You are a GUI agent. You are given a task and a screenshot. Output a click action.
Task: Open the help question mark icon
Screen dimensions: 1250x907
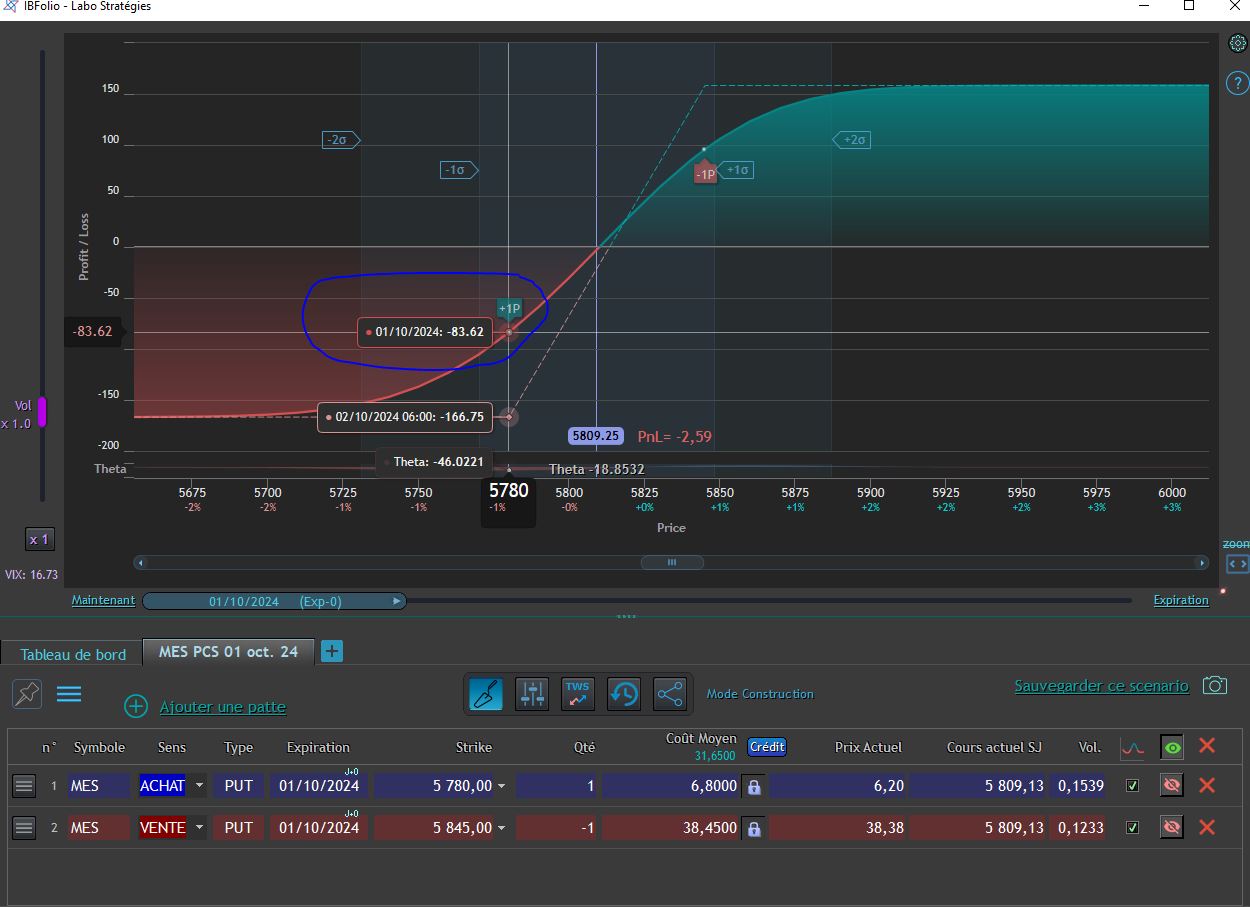1237,83
